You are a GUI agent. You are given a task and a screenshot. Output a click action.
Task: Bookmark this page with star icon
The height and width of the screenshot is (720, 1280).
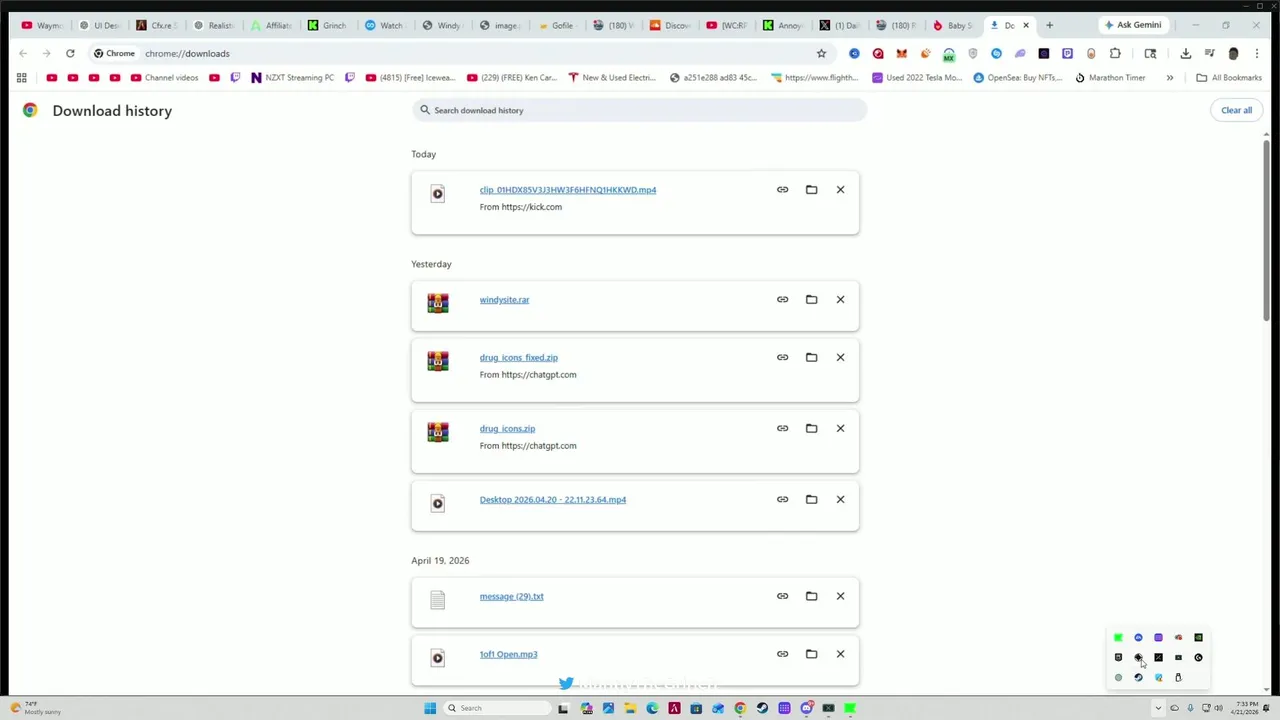tap(821, 53)
